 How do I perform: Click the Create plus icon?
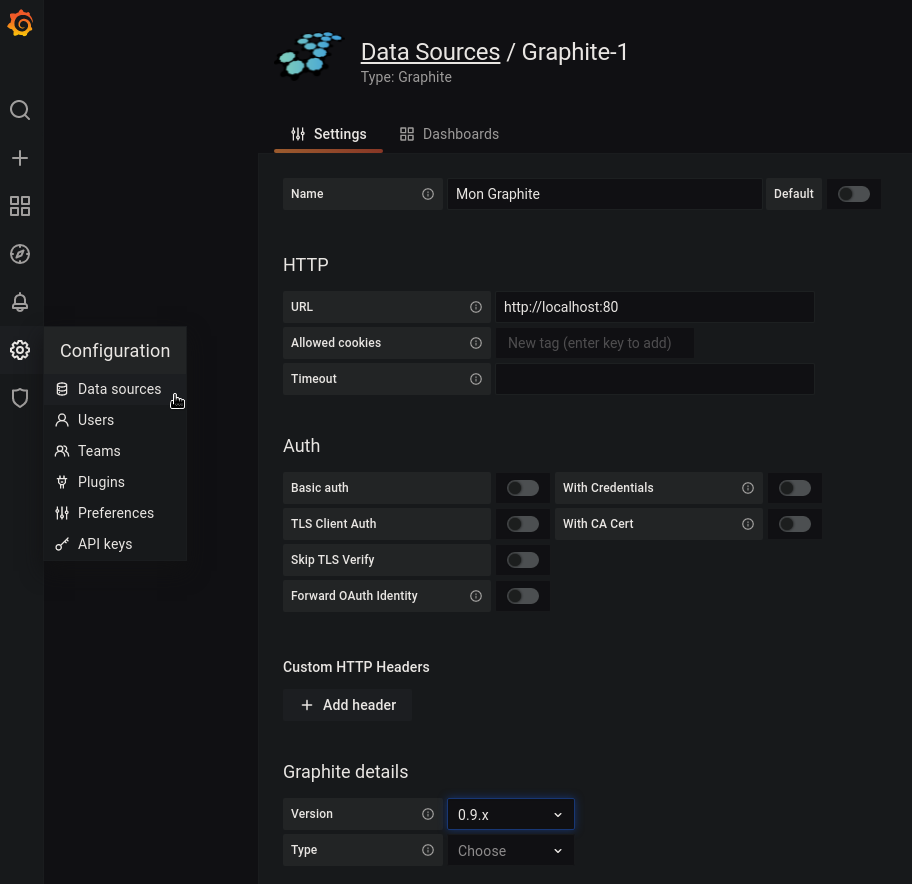coord(20,158)
